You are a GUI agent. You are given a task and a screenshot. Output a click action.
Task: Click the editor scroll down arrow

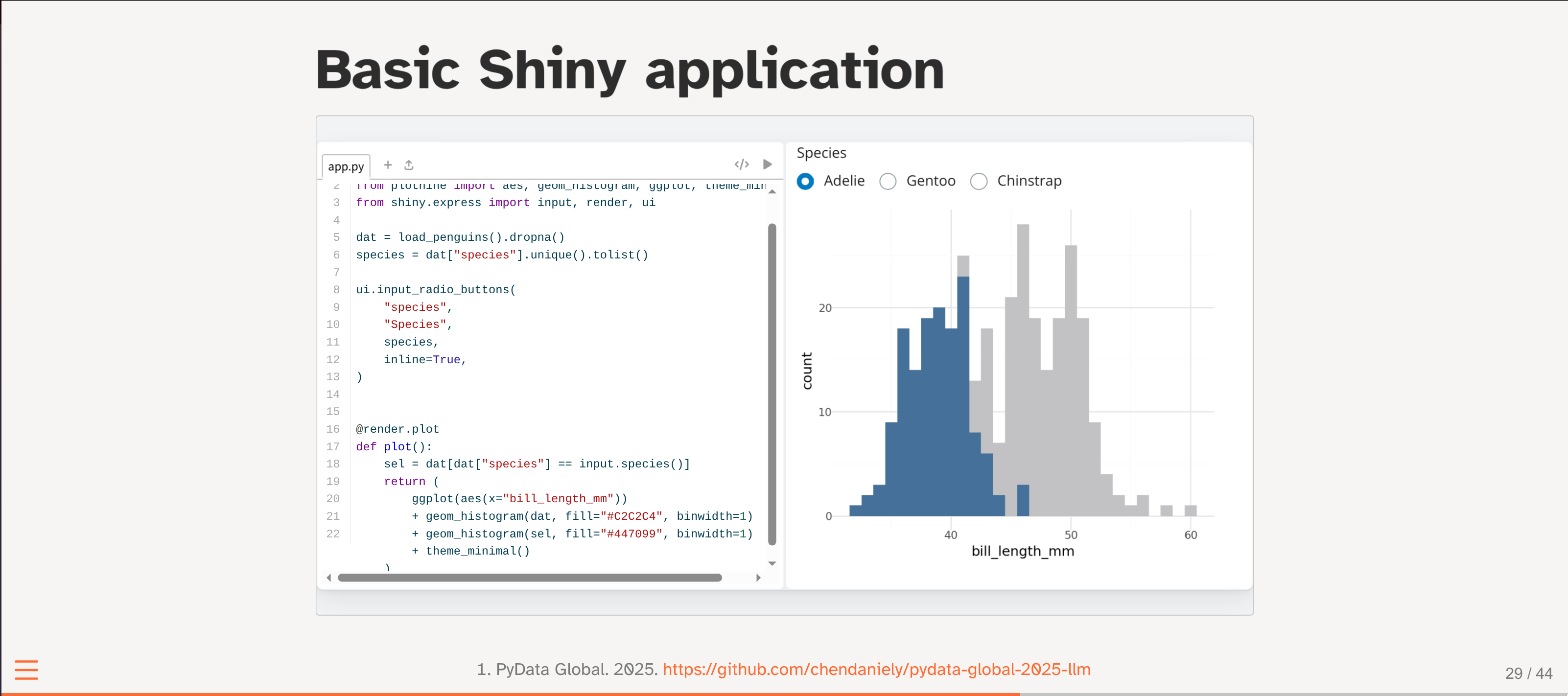pos(772,563)
